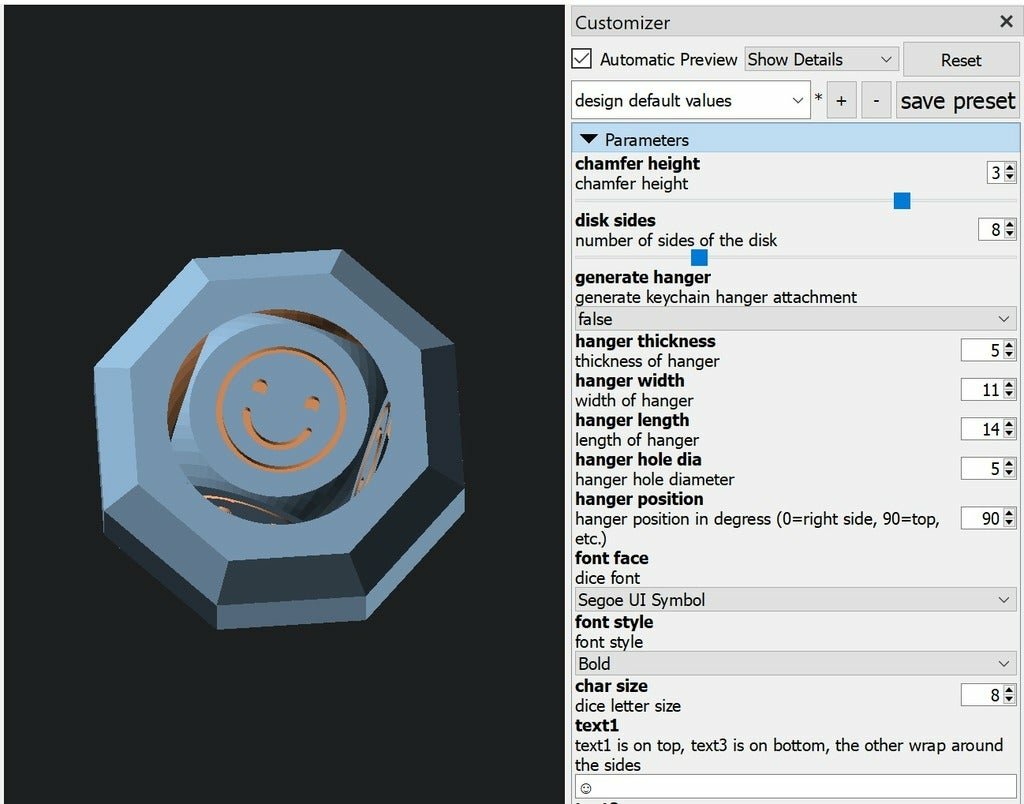
Task: Click the text1 input field
Action: point(795,787)
